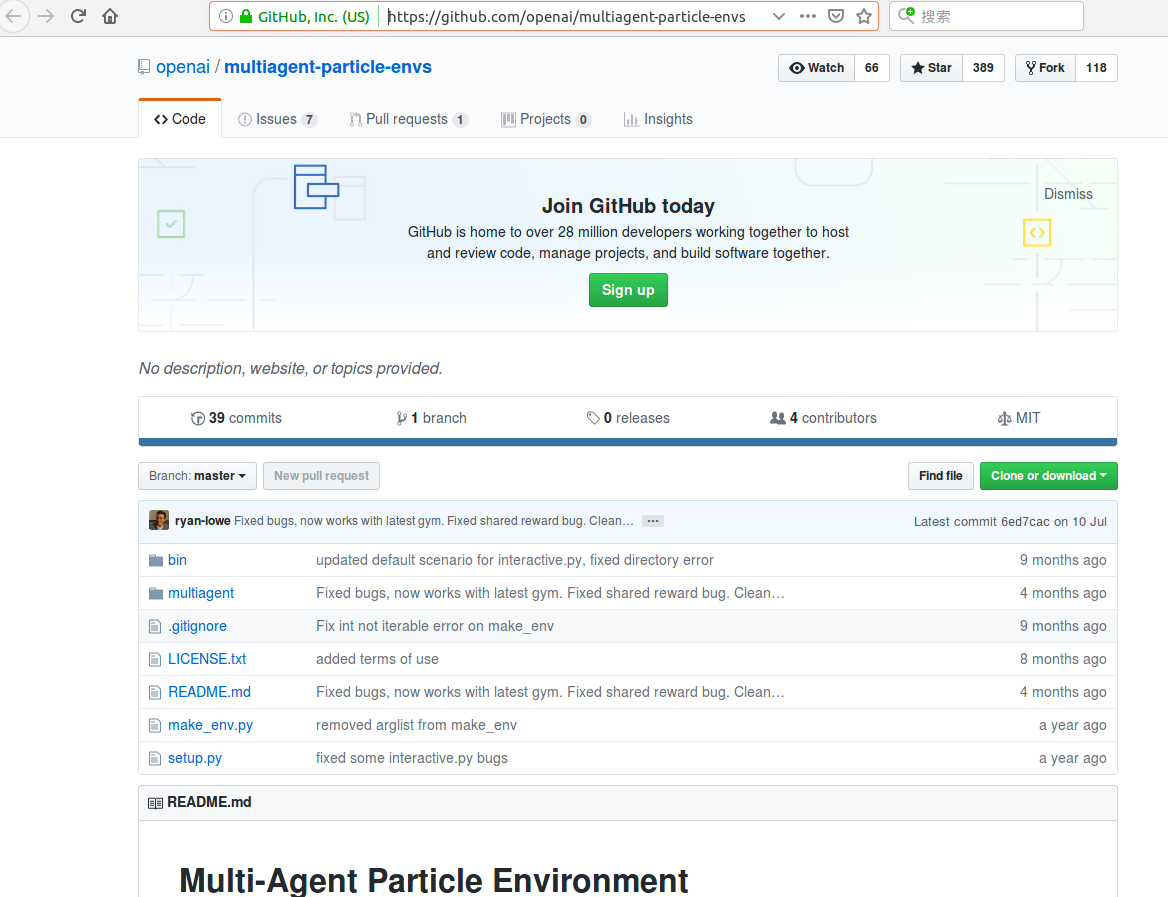Click the Fork icon
The width and height of the screenshot is (1168, 897).
click(x=1030, y=67)
